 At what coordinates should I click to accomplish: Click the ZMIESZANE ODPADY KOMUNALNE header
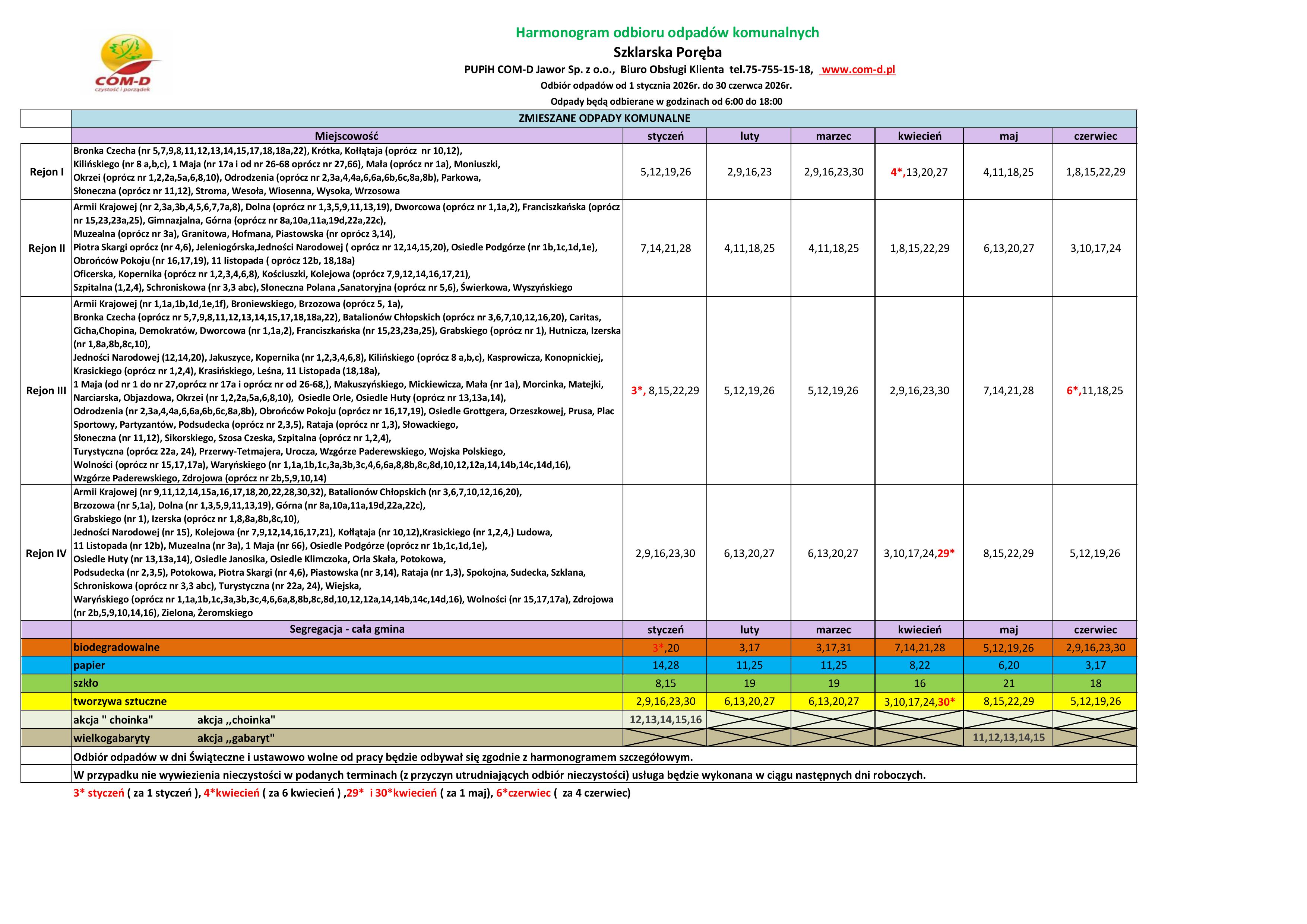click(604, 118)
